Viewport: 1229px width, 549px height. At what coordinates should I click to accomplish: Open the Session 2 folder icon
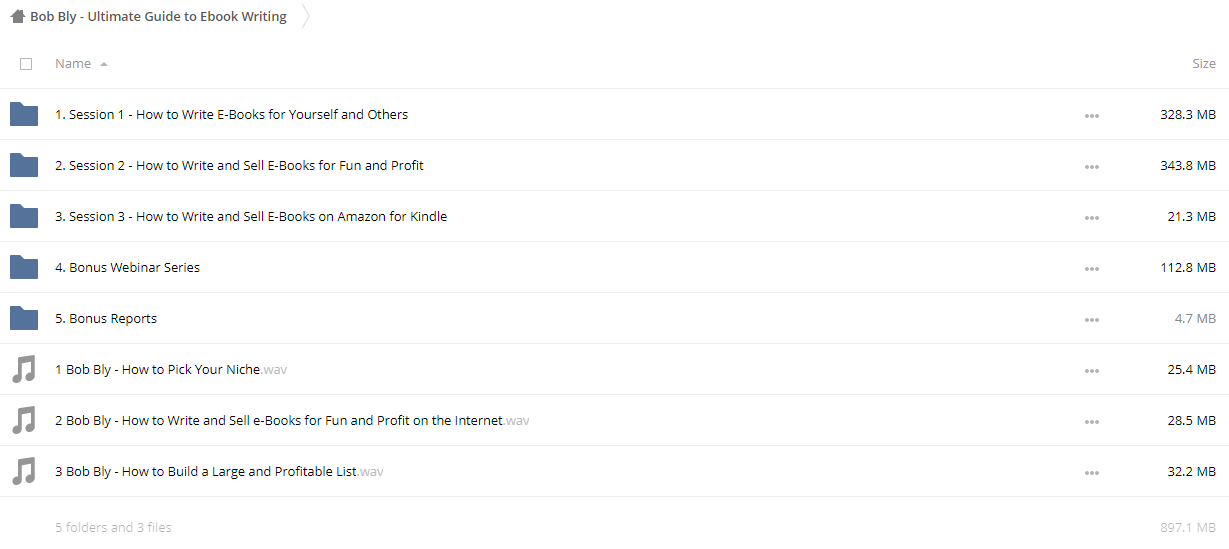[x=24, y=165]
